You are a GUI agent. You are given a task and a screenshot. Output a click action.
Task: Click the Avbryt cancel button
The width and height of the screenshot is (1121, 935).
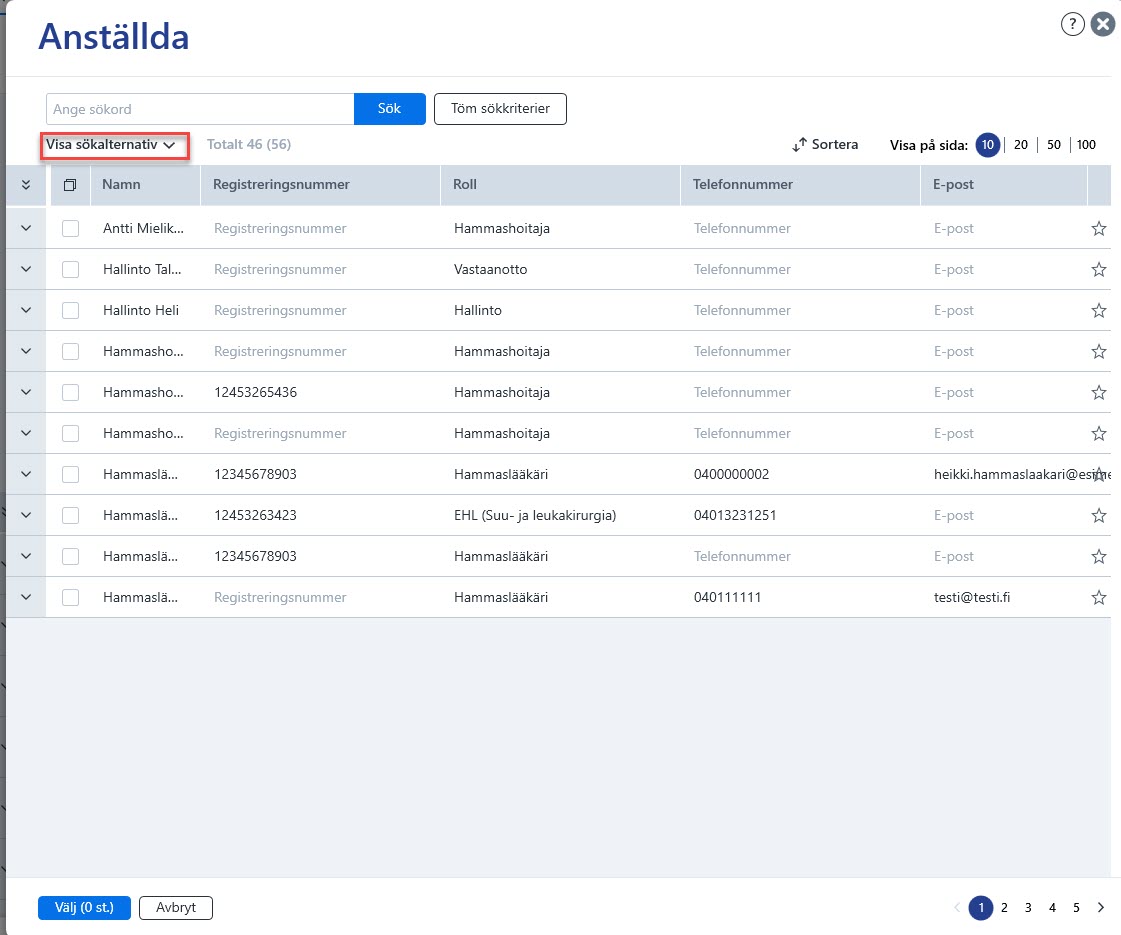[176, 908]
